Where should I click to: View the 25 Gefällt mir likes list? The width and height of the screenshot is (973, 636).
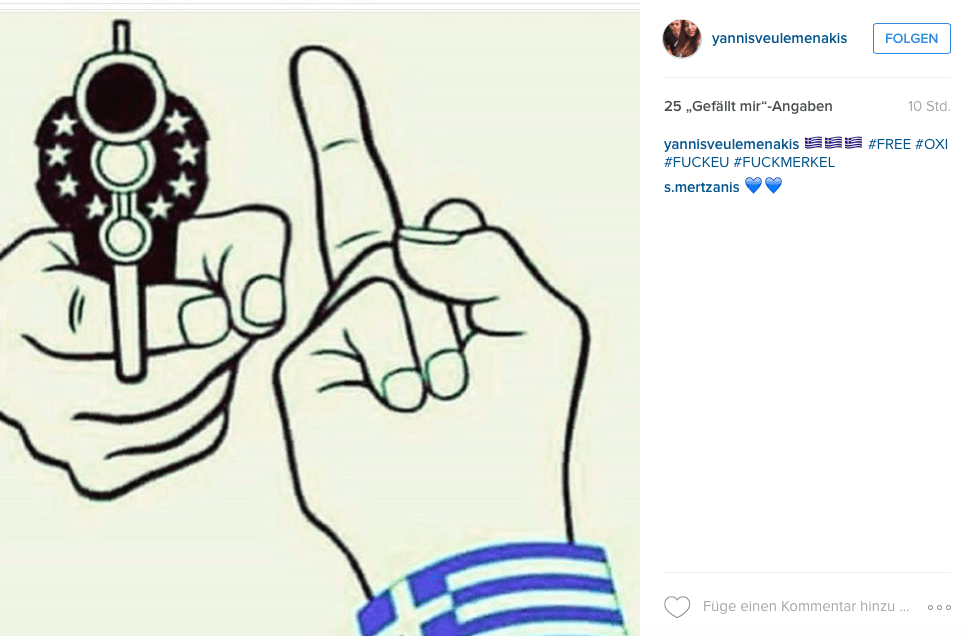point(748,106)
